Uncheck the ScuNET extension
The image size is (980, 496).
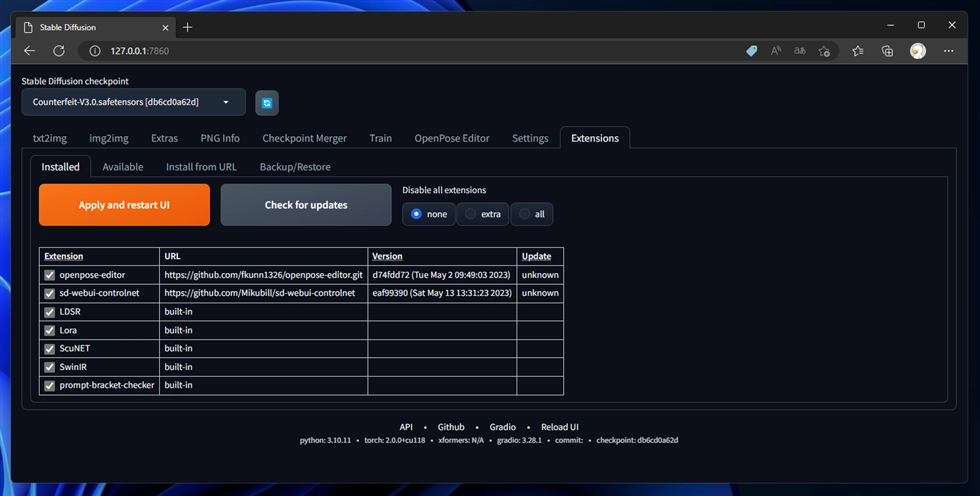[49, 349]
